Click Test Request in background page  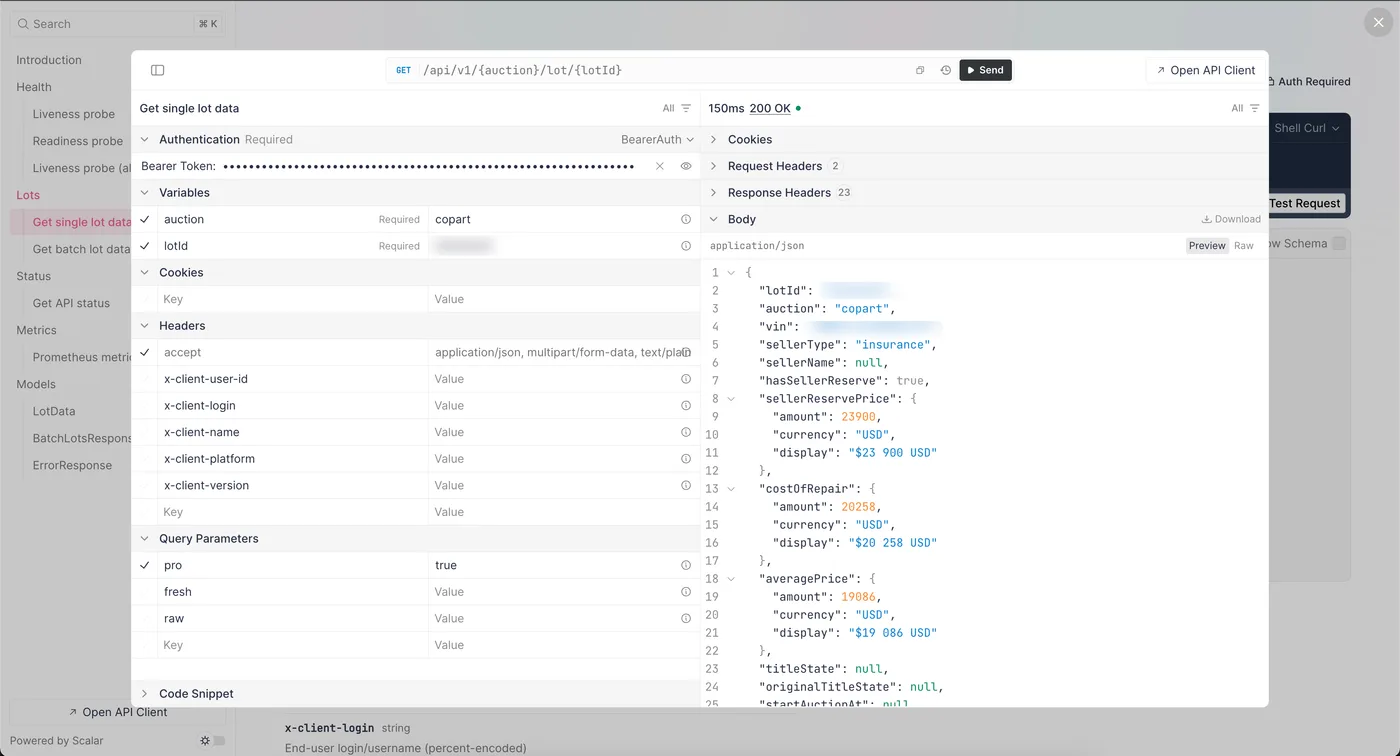click(x=1305, y=203)
